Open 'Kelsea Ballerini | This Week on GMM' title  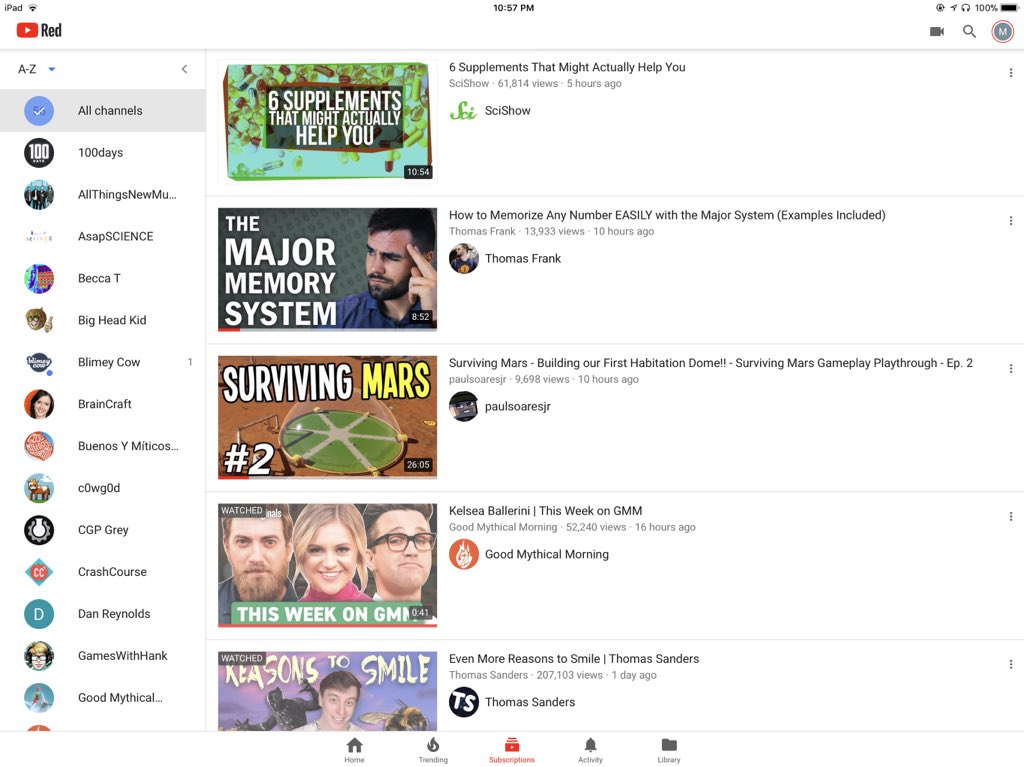pyautogui.click(x=545, y=511)
